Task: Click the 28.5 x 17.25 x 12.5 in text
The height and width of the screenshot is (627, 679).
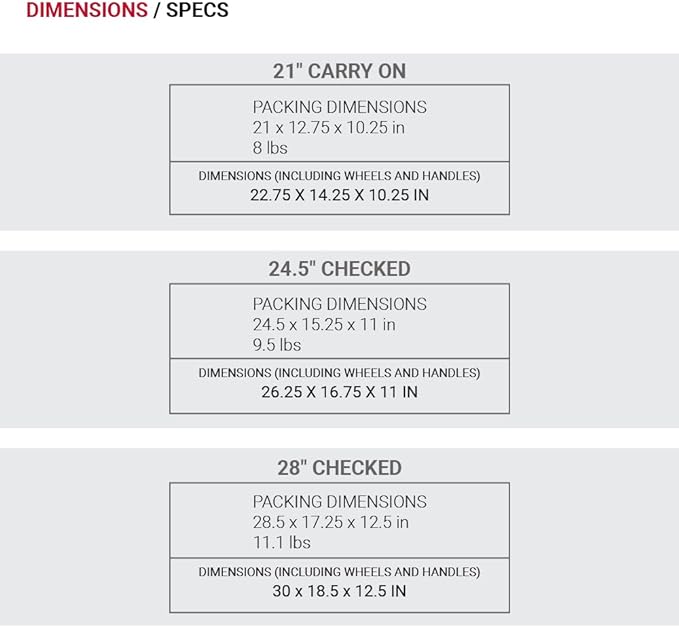Action: (331, 522)
